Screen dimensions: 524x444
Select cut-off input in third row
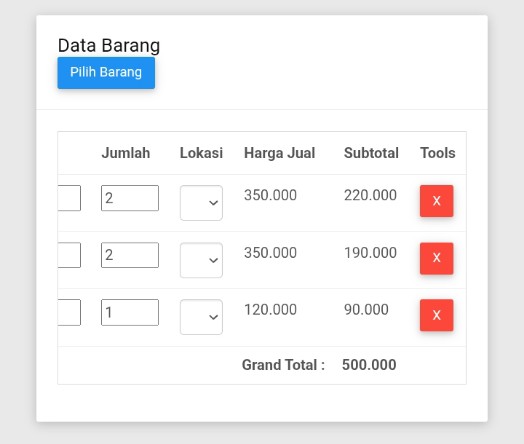click(x=69, y=312)
